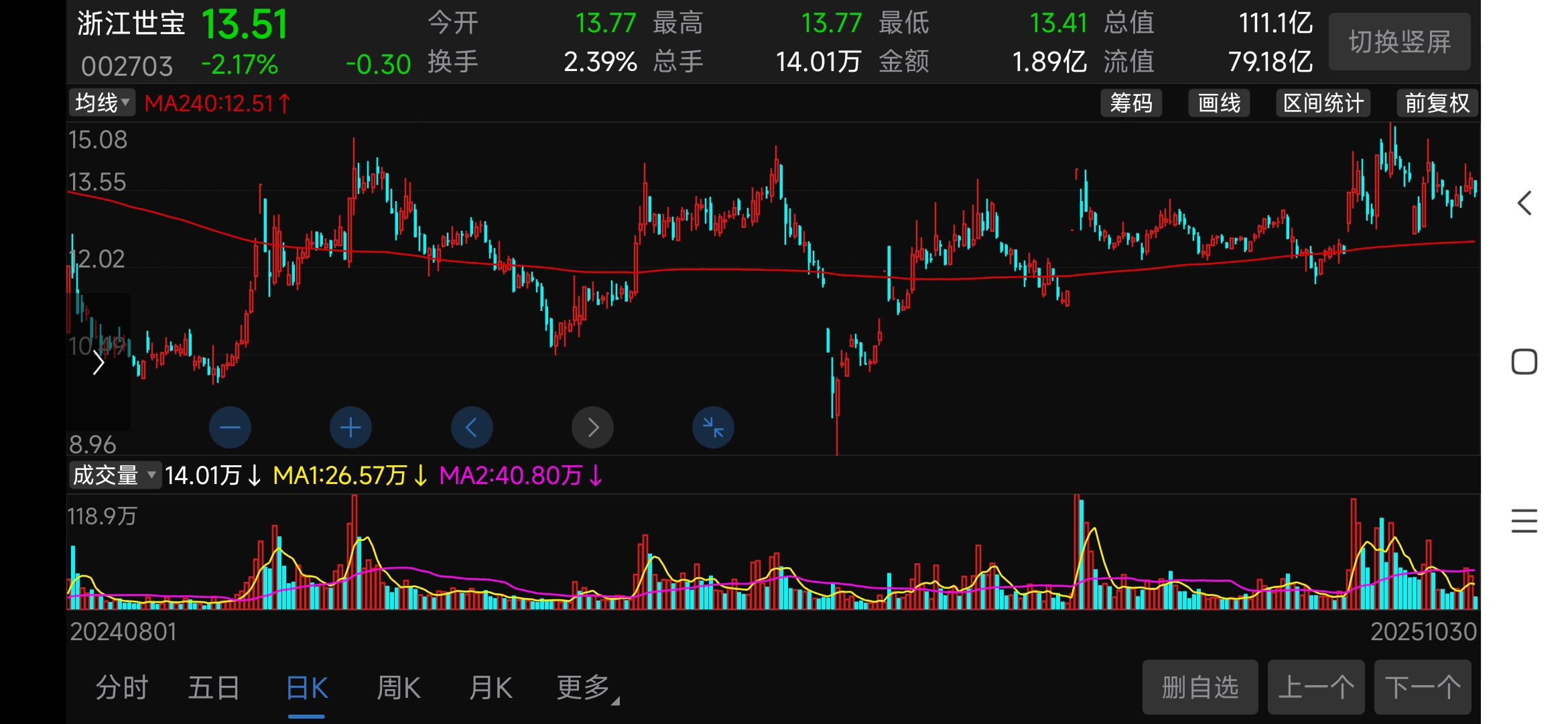1568x724 pixels.
Task: Click 删自选 to remove from watchlist
Action: click(x=1199, y=688)
